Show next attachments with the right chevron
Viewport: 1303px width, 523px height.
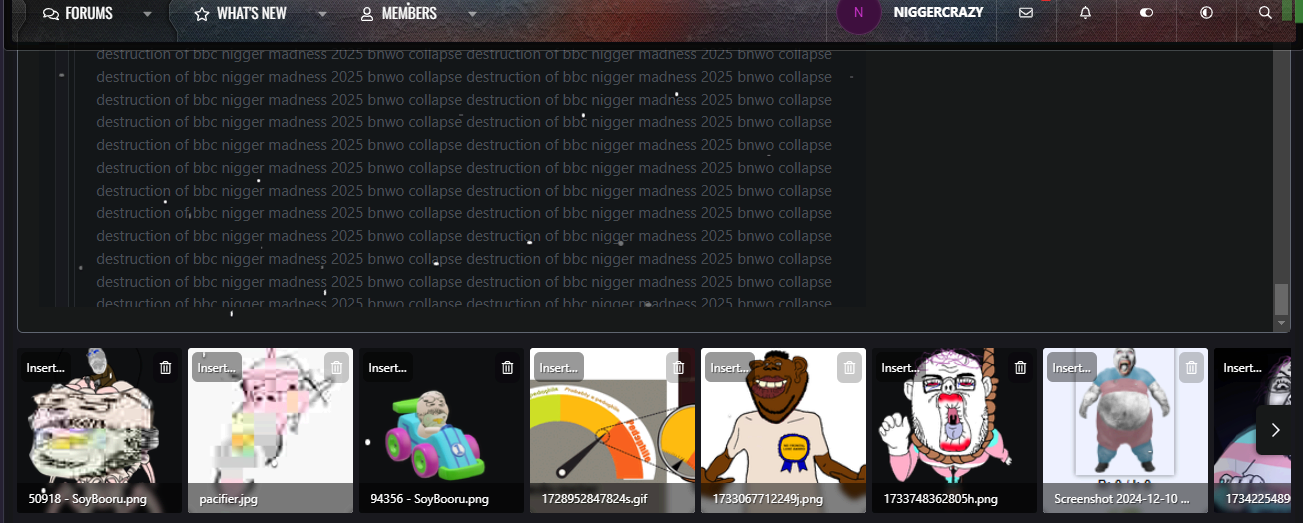tap(1274, 430)
